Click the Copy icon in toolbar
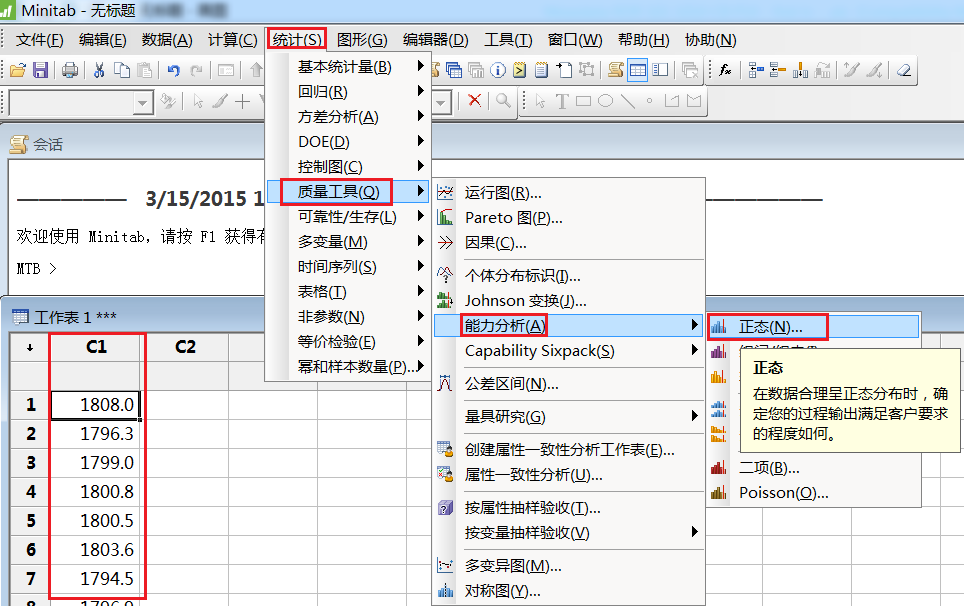Screen dimensions: 964x606 pyautogui.click(x=122, y=70)
